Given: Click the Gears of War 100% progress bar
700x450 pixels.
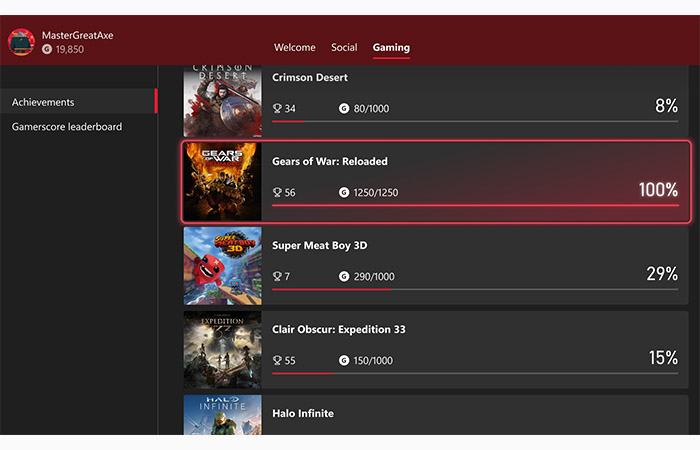Looking at the screenshot, I should tap(475, 205).
